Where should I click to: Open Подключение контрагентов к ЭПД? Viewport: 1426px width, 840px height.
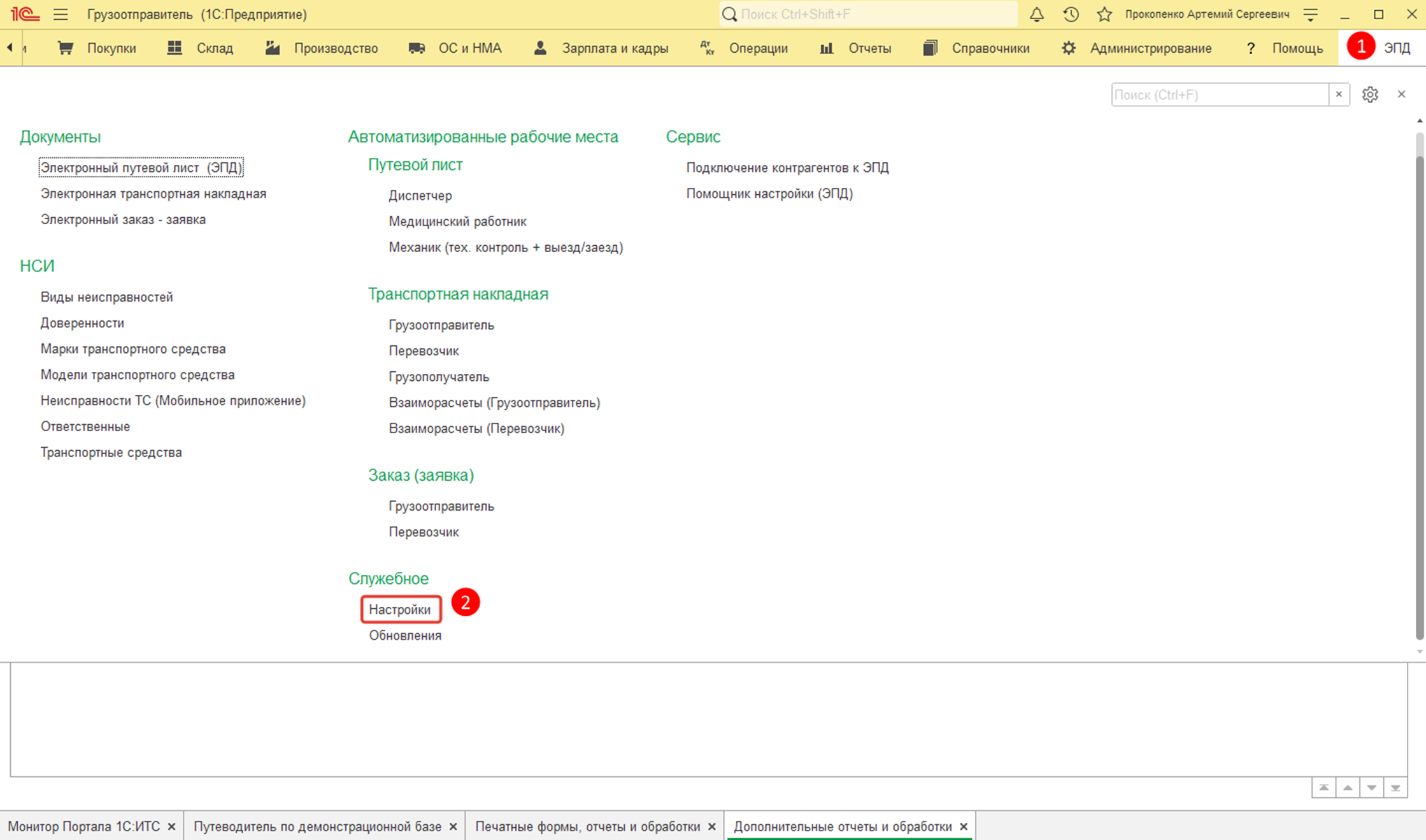(x=787, y=167)
